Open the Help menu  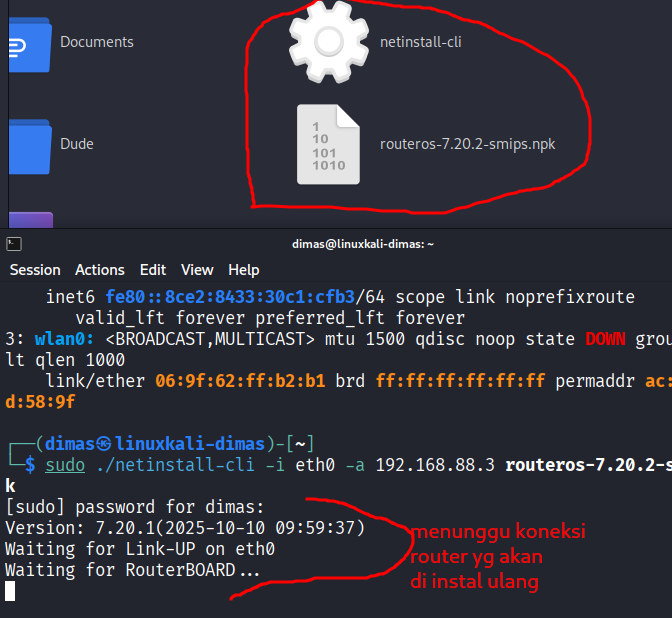click(243, 270)
